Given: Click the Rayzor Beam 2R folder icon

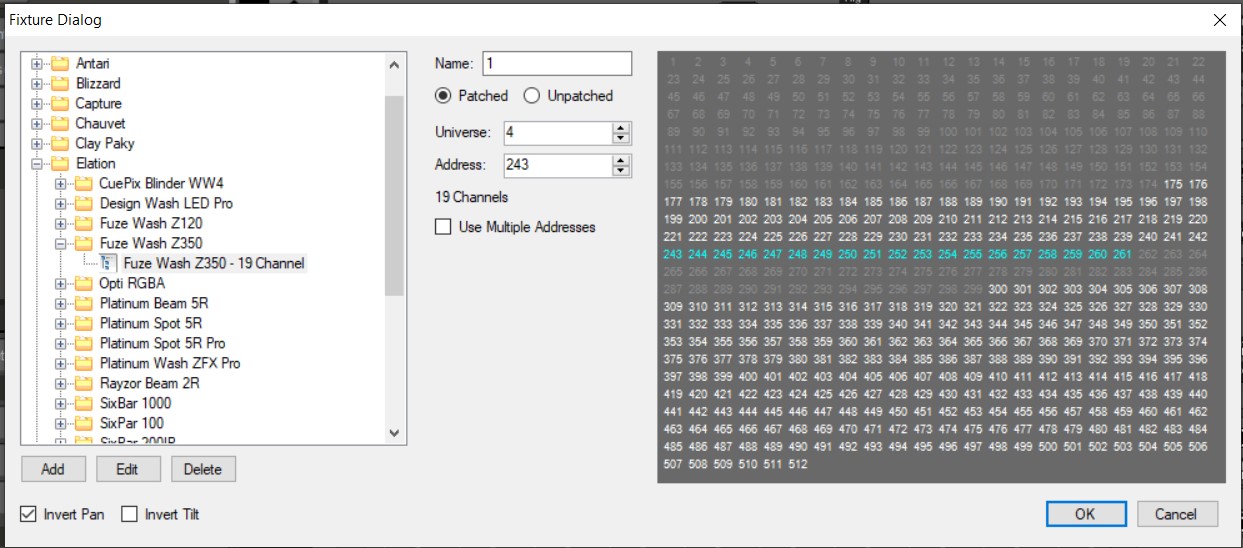Looking at the screenshot, I should click(84, 384).
